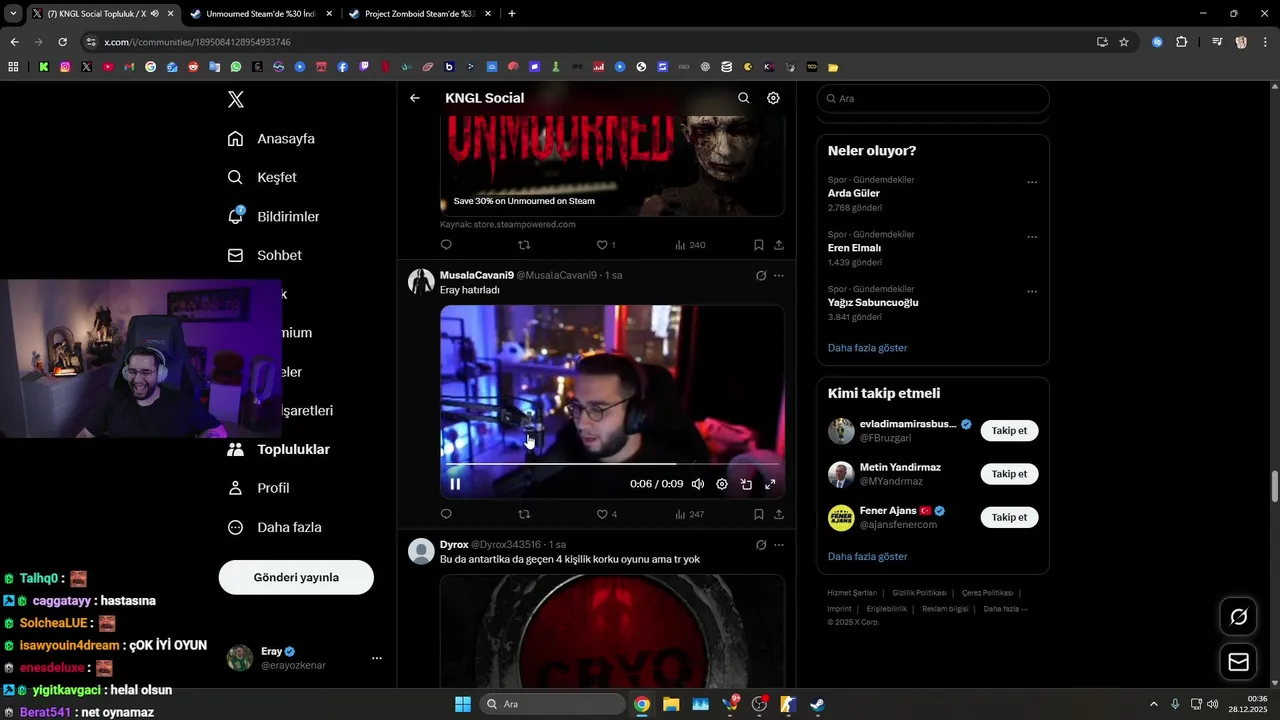This screenshot has height=720, width=1280.
Task: Go back with the arrow beside KNGL Social
Action: (415, 98)
